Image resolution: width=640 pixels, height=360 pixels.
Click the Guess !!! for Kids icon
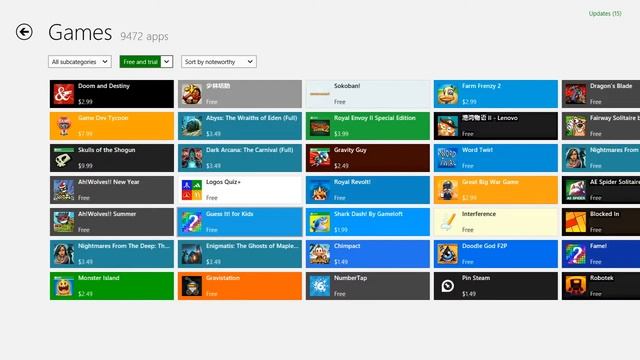click(x=192, y=222)
